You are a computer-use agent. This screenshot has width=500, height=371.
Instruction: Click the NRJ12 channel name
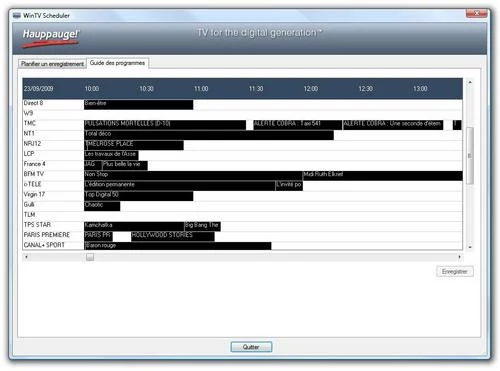click(x=32, y=144)
